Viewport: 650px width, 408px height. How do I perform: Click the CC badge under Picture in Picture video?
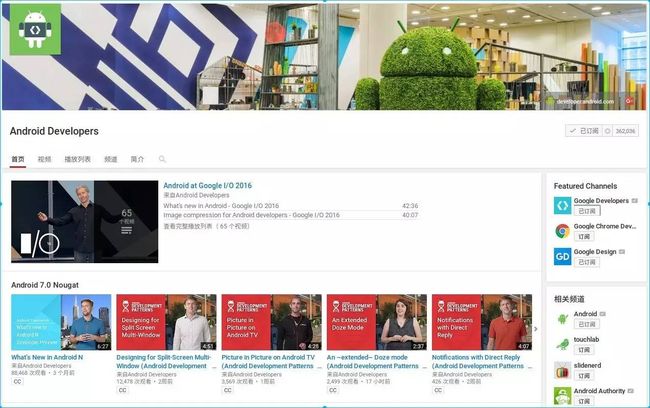click(x=228, y=390)
